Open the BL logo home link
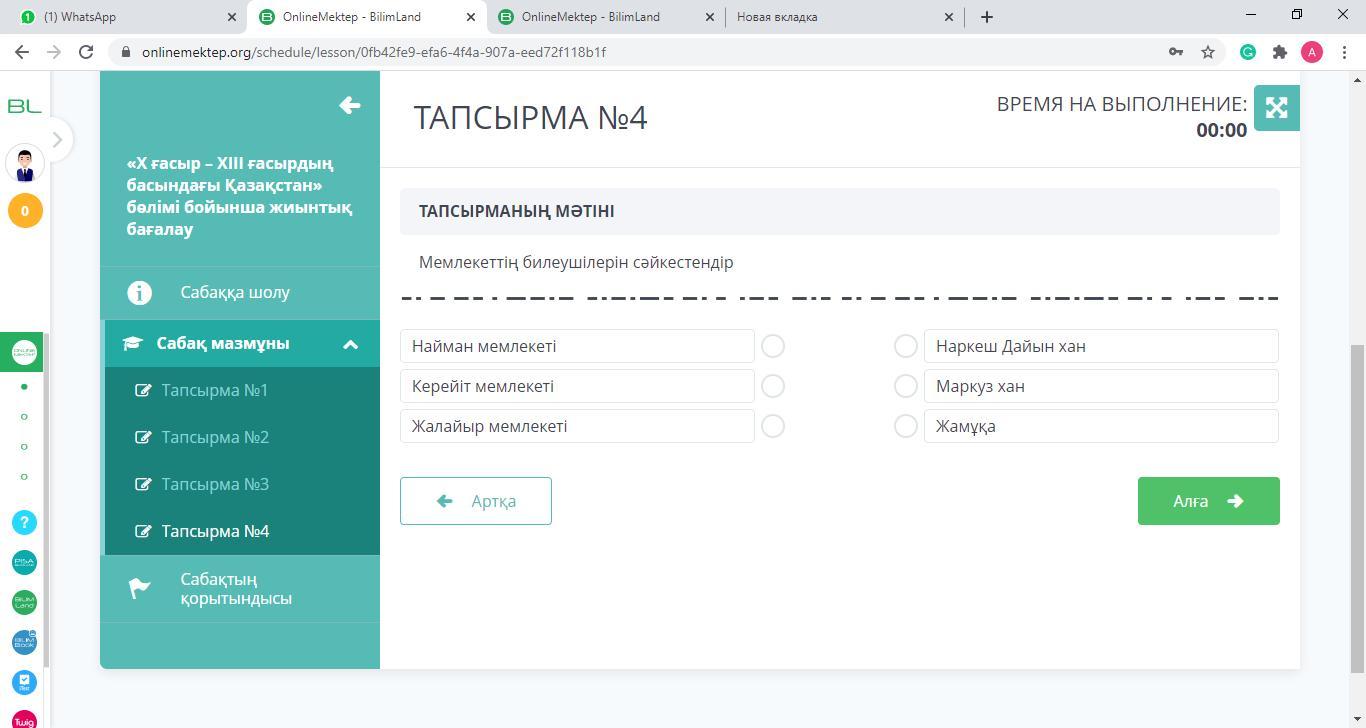Screen dimensions: 1366x728 tap(24, 106)
